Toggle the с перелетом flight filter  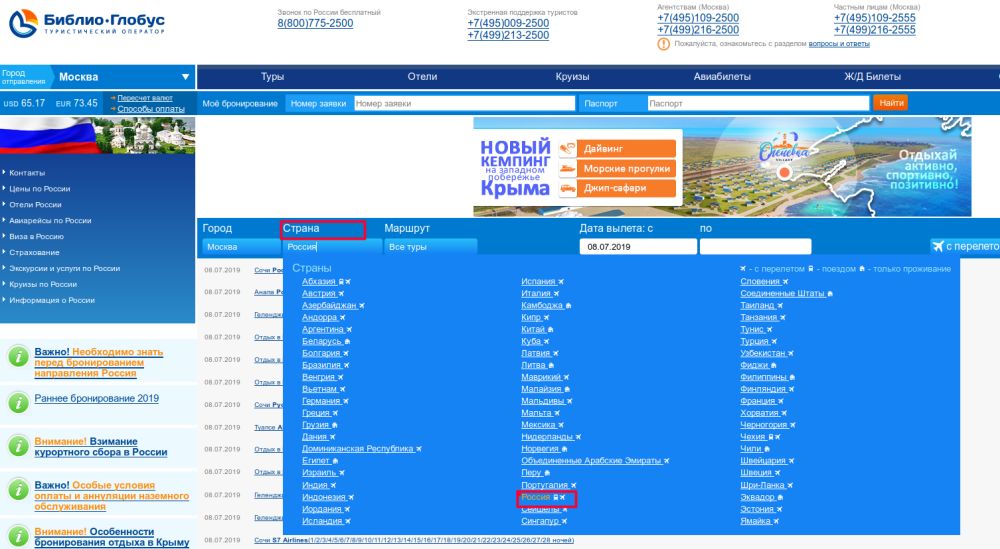[964, 247]
